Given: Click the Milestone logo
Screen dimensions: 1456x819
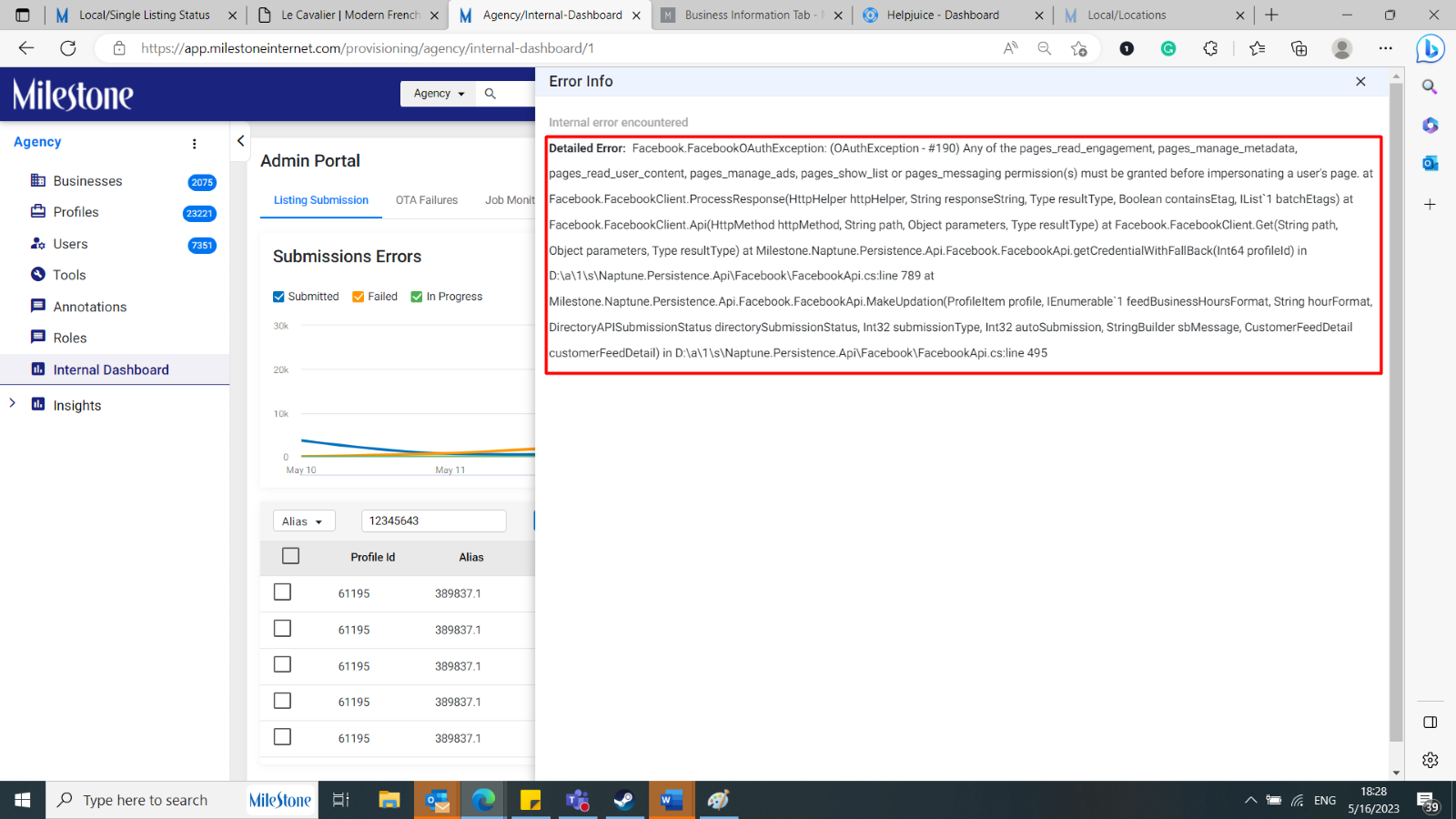Looking at the screenshot, I should tap(73, 95).
